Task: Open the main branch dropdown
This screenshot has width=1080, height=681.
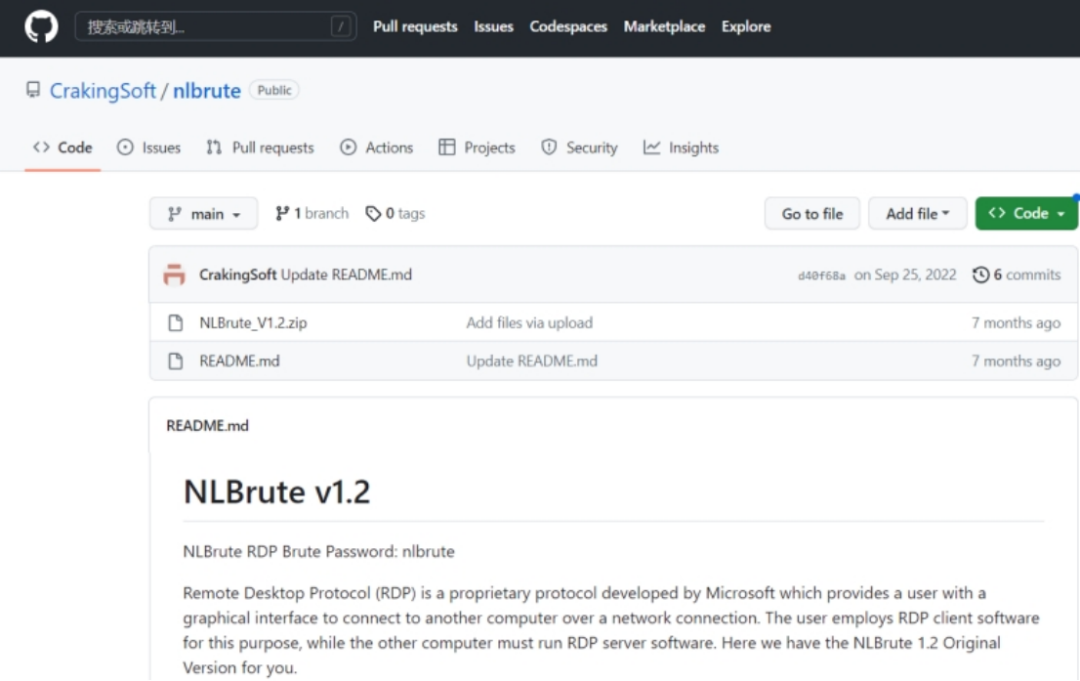Action: pos(204,213)
